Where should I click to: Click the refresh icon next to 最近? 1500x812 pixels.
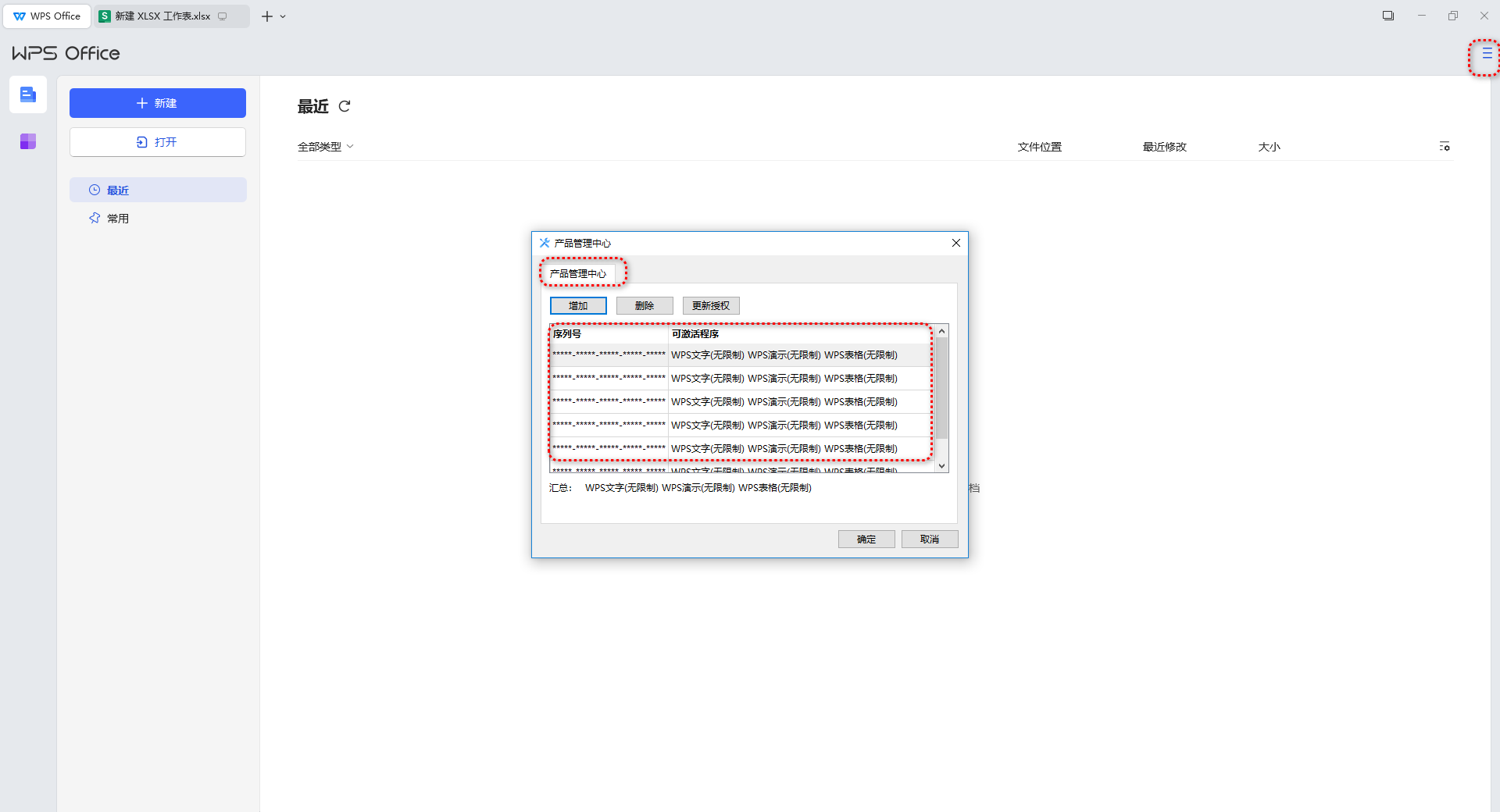tap(345, 106)
